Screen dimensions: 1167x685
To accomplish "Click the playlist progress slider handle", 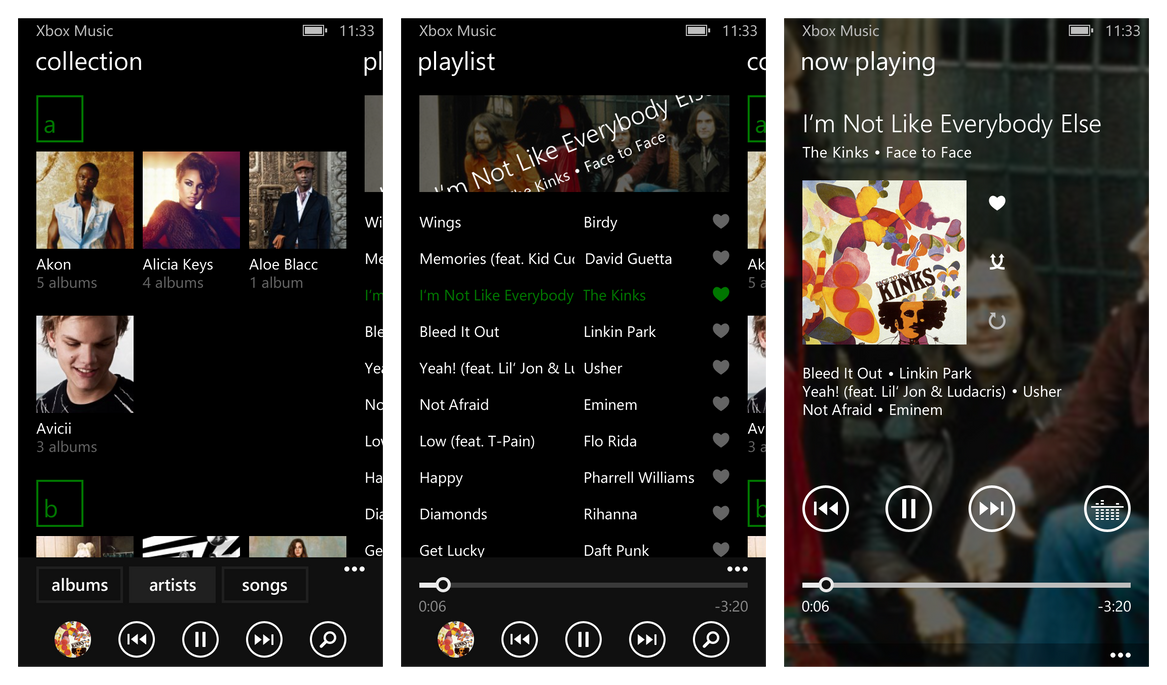I will tap(443, 585).
